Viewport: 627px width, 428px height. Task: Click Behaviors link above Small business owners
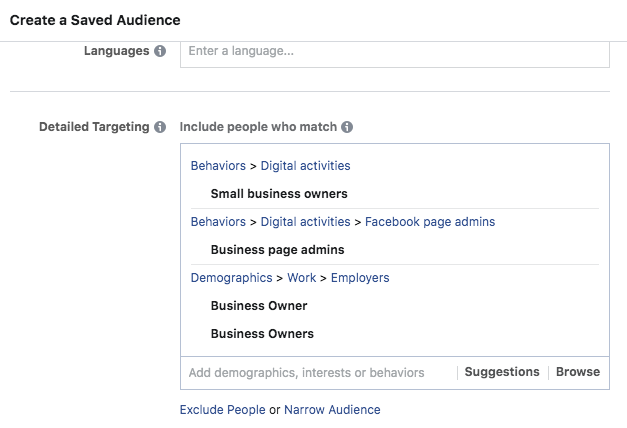coord(218,165)
